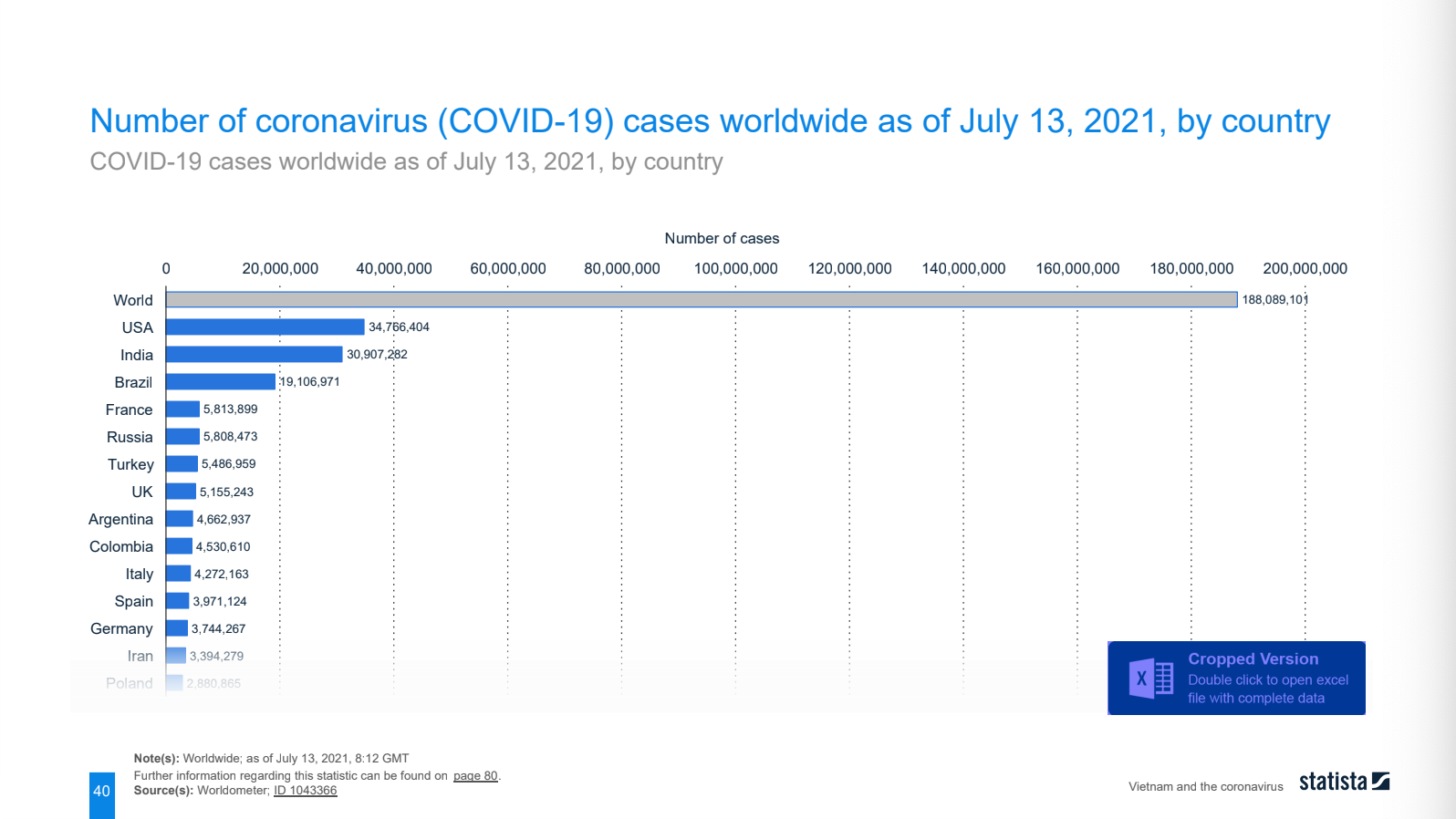This screenshot has width=1456, height=819.
Task: Click the value 4,662,937 for Argentina
Action: point(224,520)
